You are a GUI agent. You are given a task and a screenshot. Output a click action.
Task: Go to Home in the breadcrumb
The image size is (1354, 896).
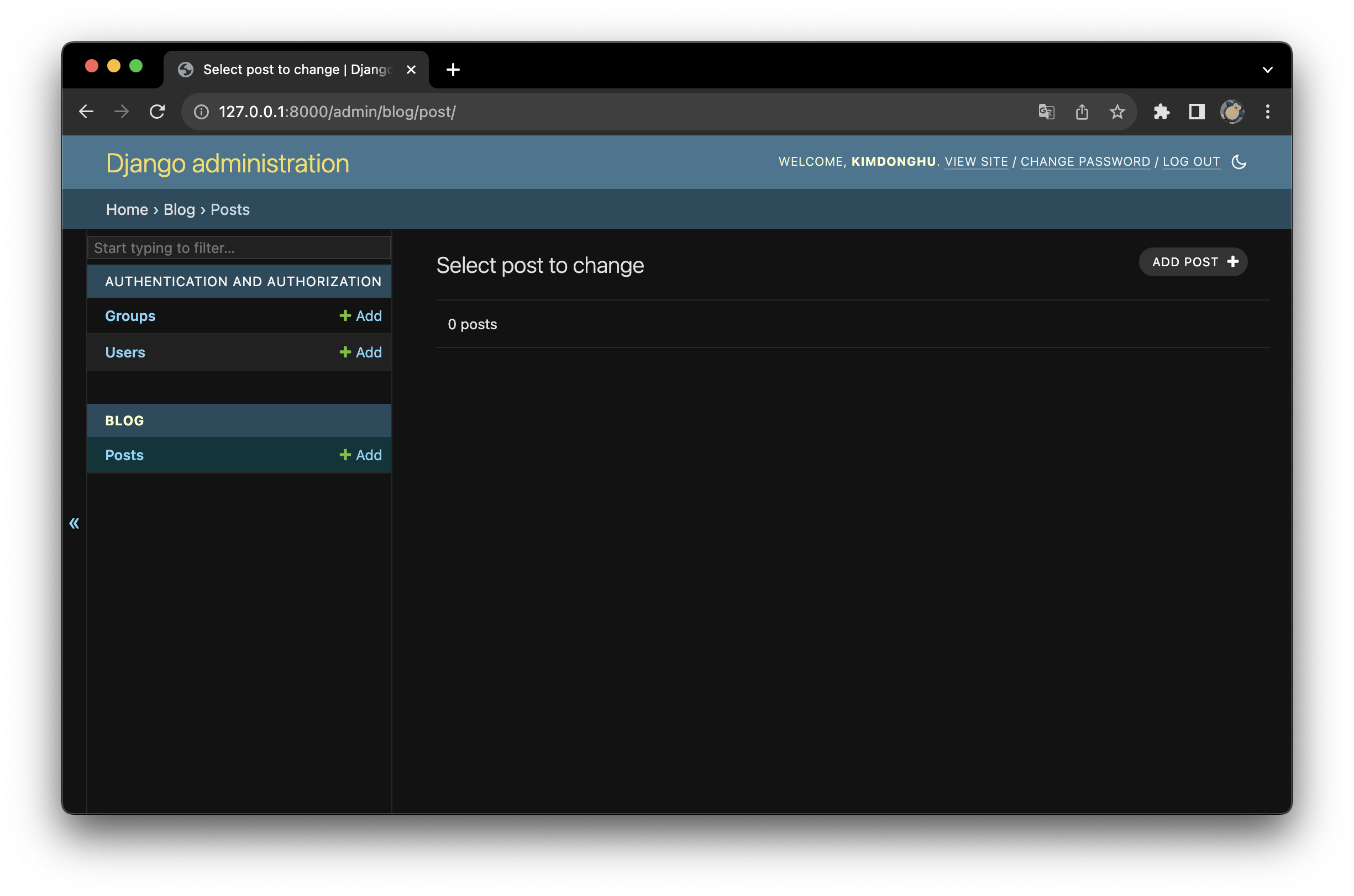point(127,210)
